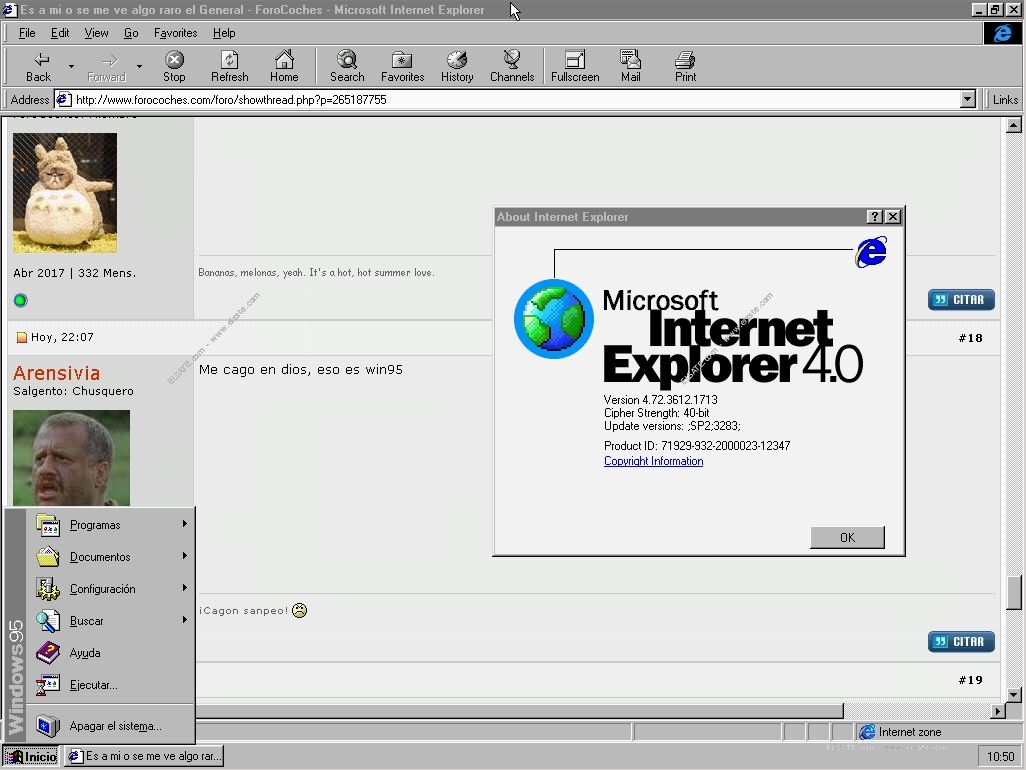Select the Stop loading icon

pyautogui.click(x=174, y=60)
